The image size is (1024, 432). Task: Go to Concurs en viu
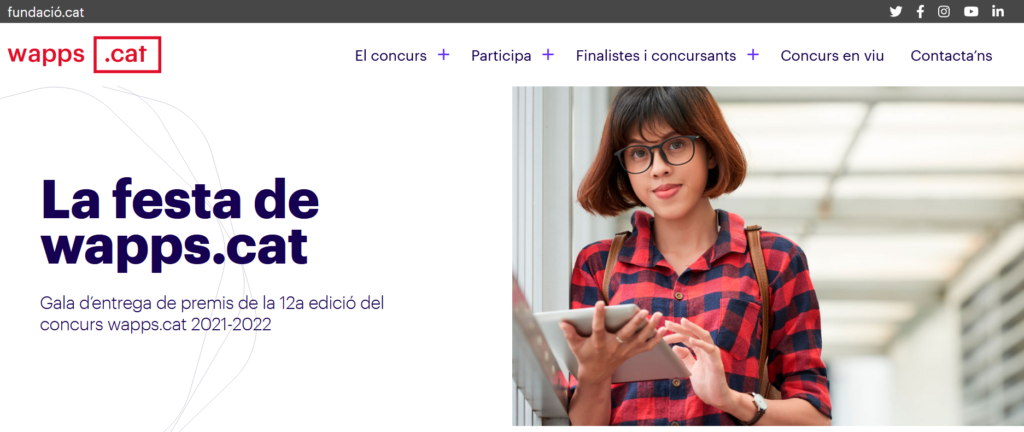832,56
